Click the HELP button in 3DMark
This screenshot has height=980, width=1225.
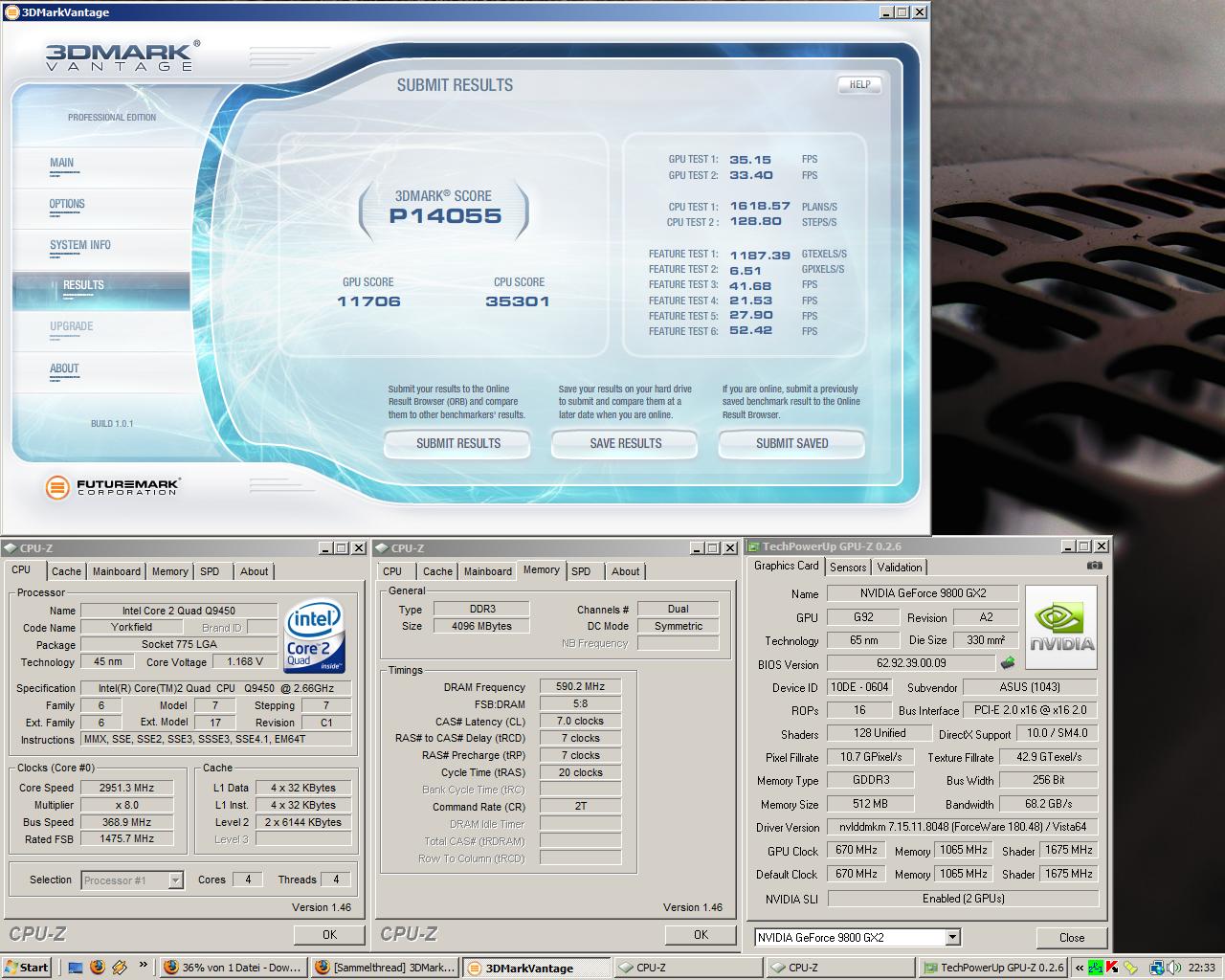tap(859, 84)
